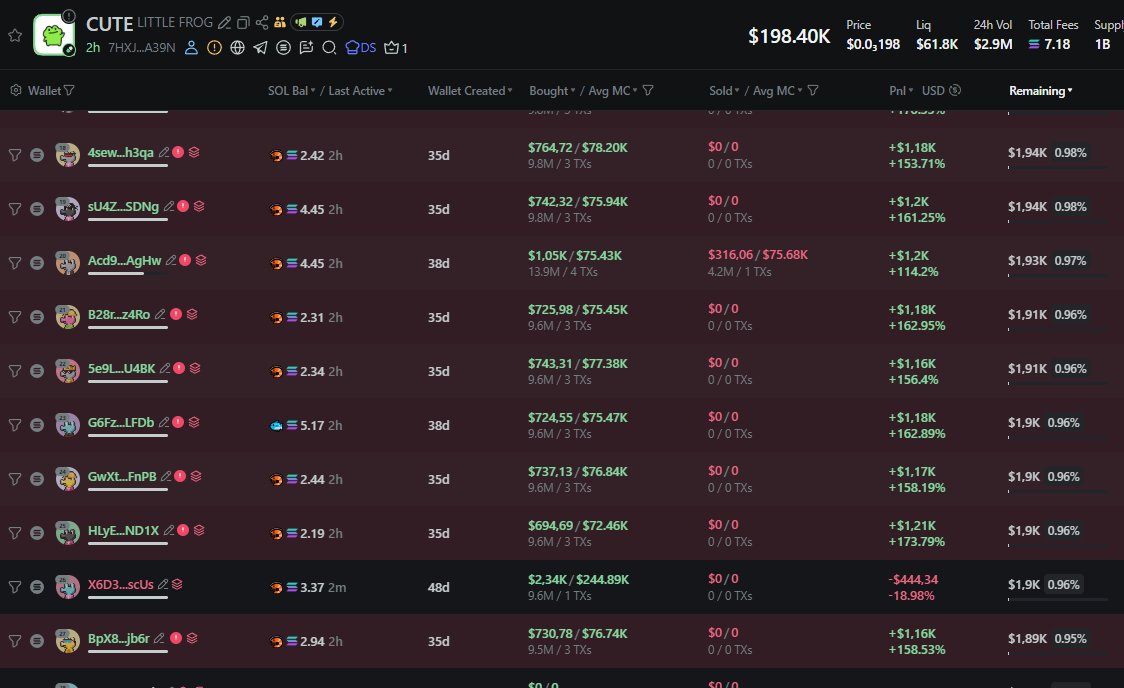Sort by bought Avg MC column

pyautogui.click(x=612, y=90)
